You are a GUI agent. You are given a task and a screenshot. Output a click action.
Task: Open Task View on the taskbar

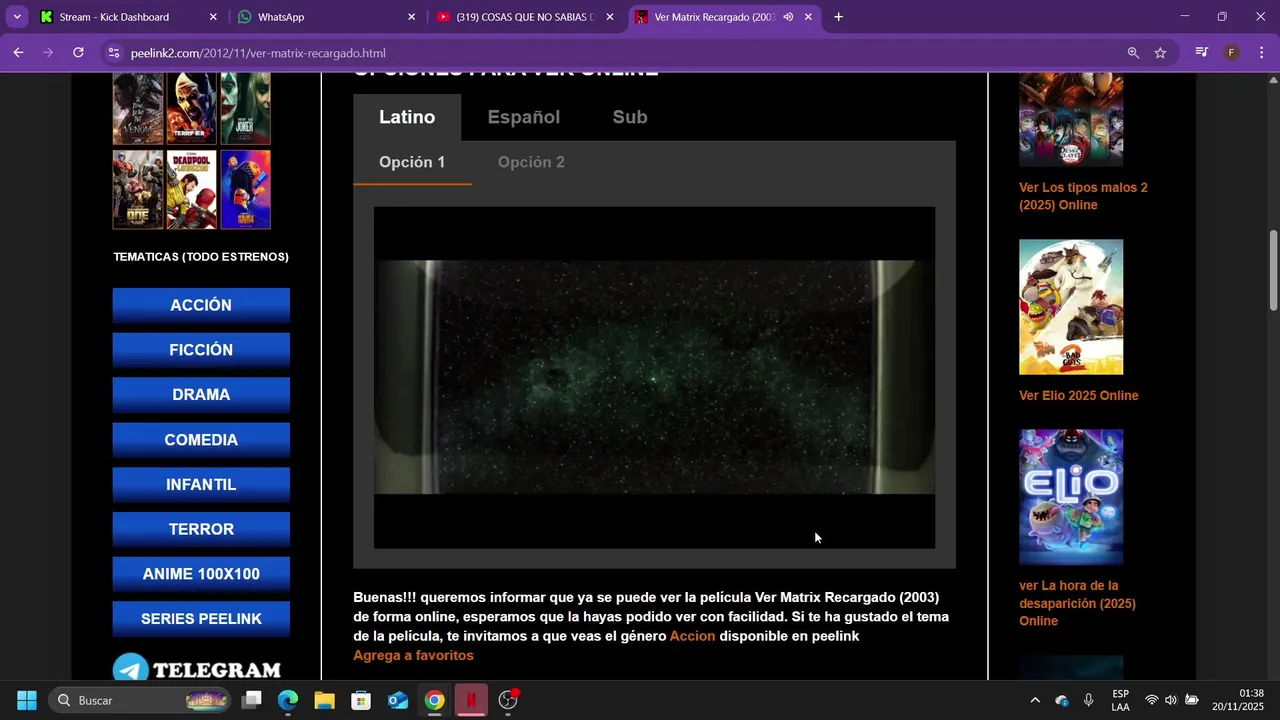252,700
